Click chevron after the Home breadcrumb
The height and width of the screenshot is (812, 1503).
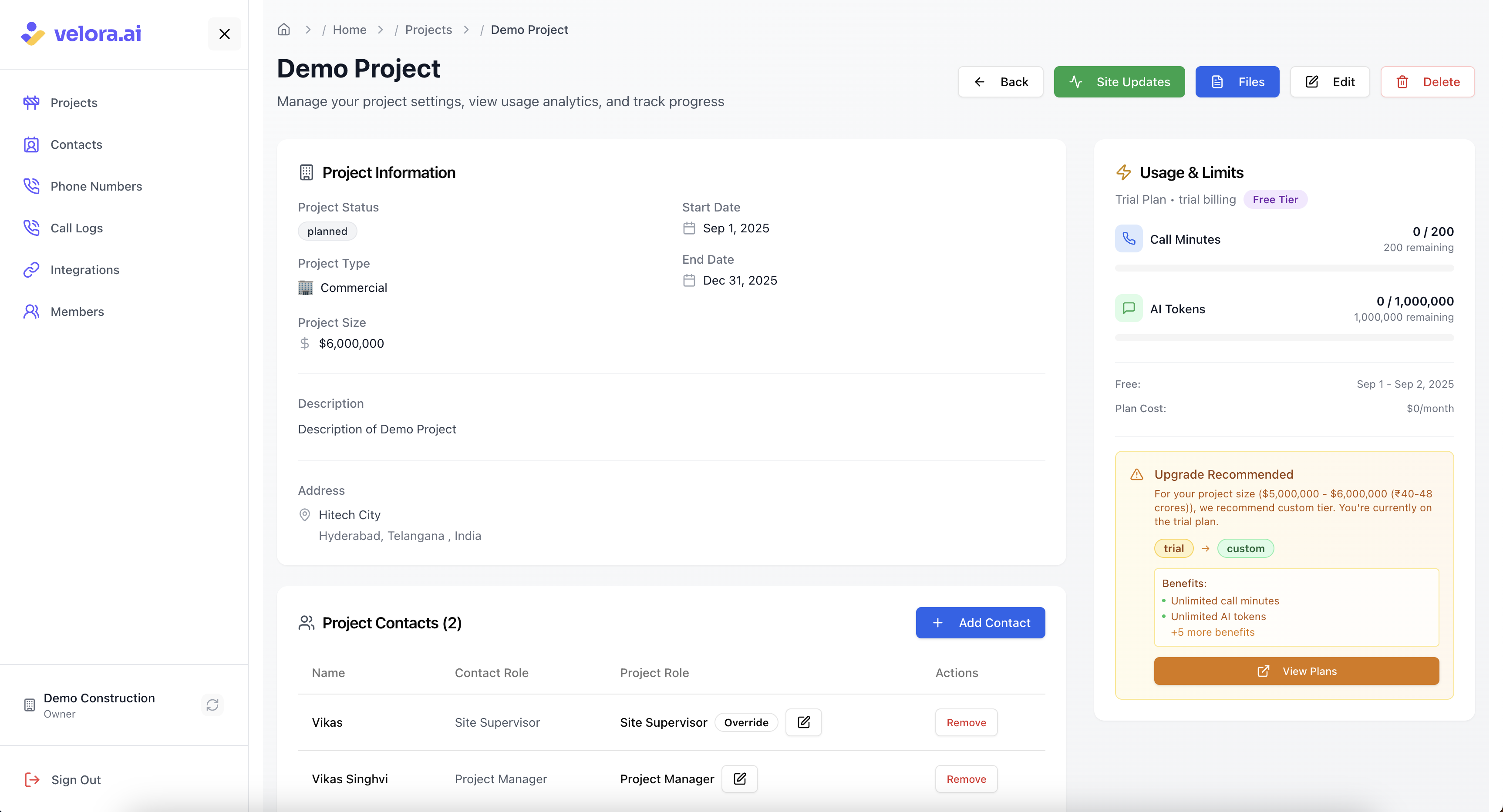pyautogui.click(x=381, y=30)
